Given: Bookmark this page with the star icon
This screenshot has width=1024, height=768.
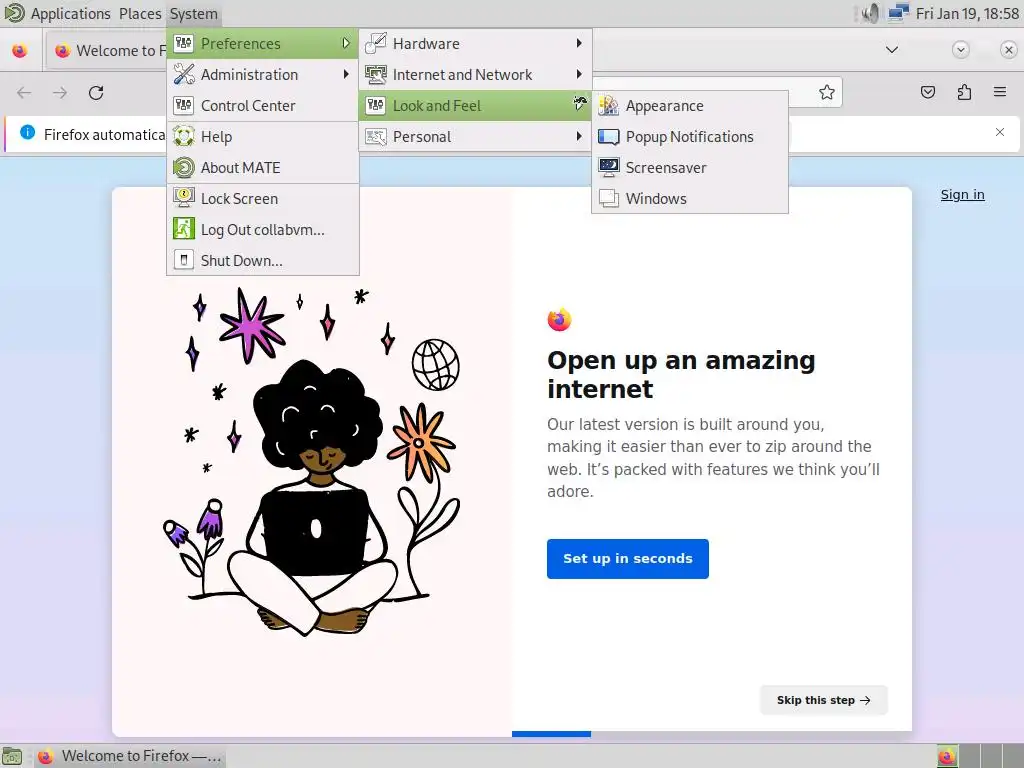Looking at the screenshot, I should click(x=827, y=93).
